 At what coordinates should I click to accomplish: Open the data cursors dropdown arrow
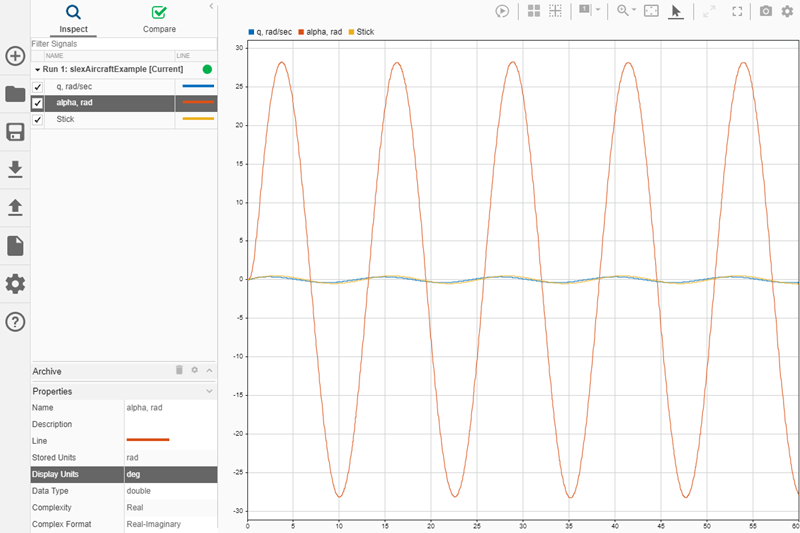tap(598, 10)
